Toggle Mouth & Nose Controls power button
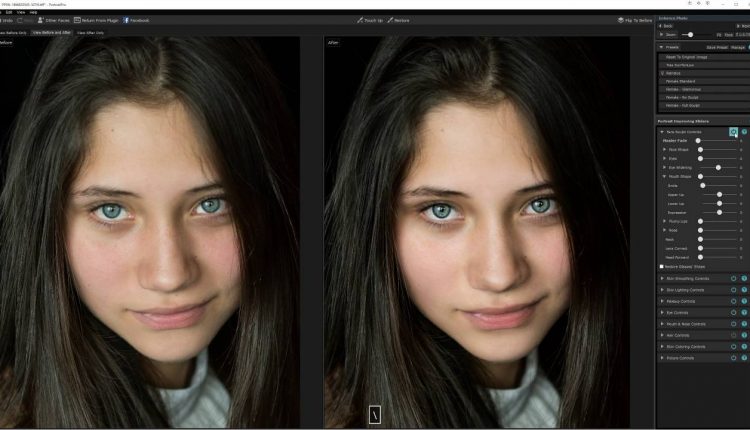750x430 pixels. click(733, 324)
